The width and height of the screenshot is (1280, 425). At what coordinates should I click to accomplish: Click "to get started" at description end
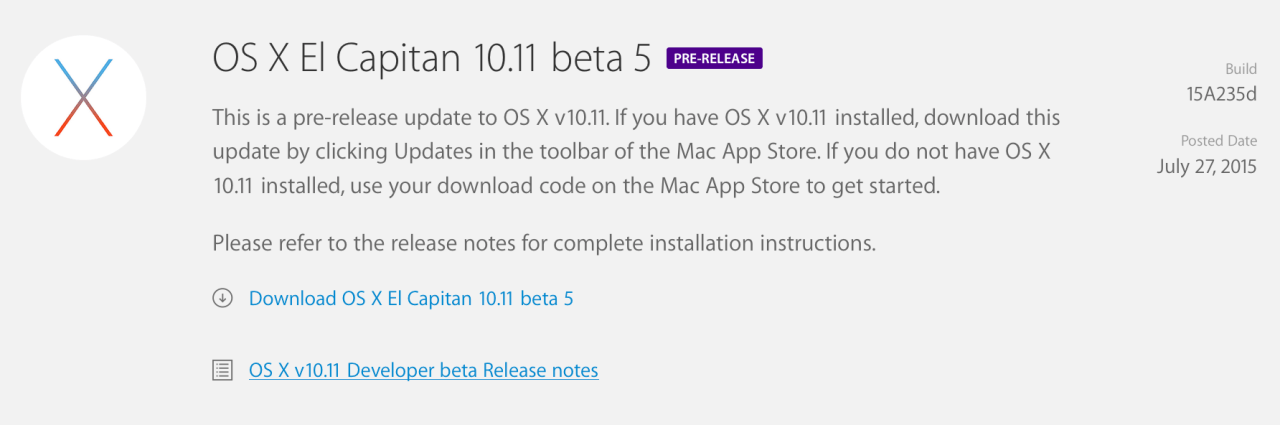888,187
